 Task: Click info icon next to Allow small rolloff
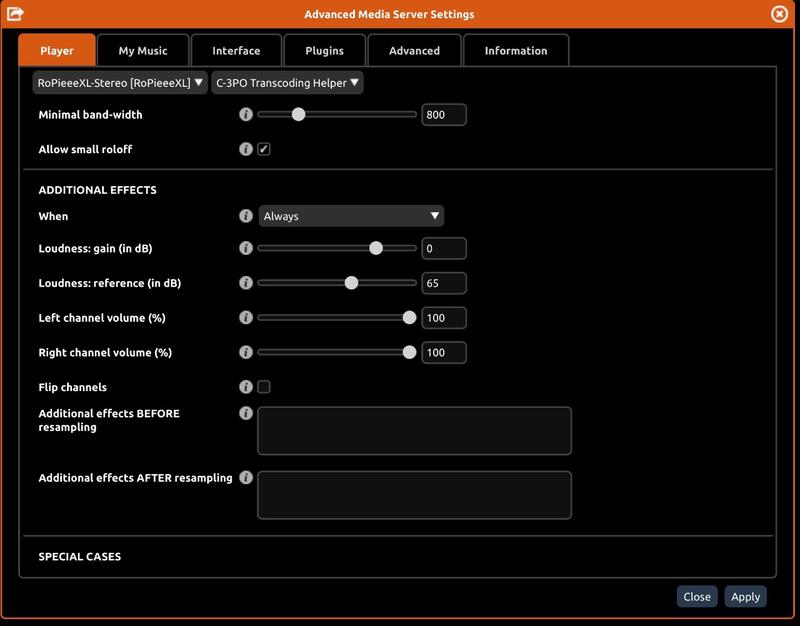coord(246,149)
